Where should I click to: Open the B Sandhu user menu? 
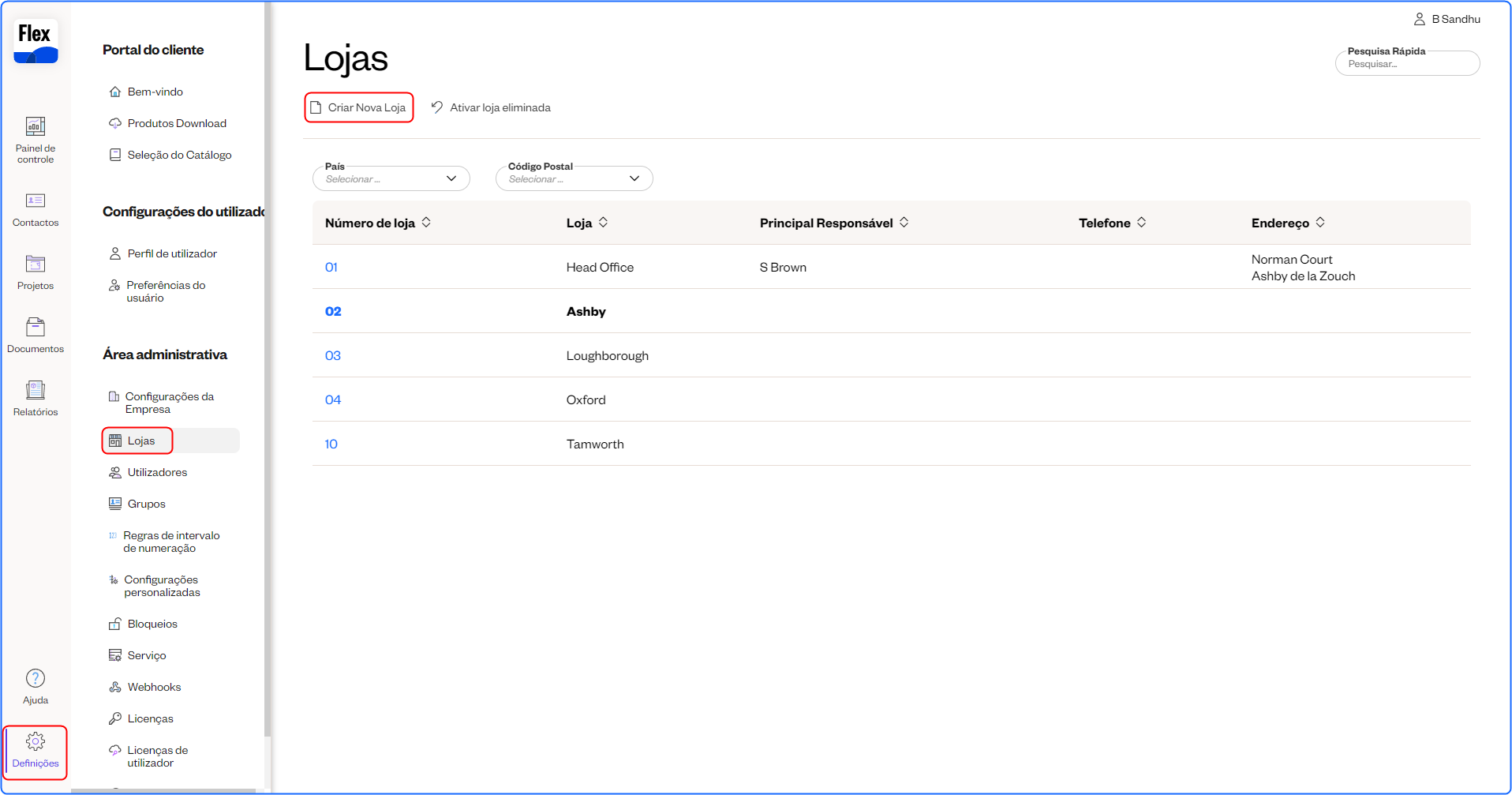tap(1447, 19)
